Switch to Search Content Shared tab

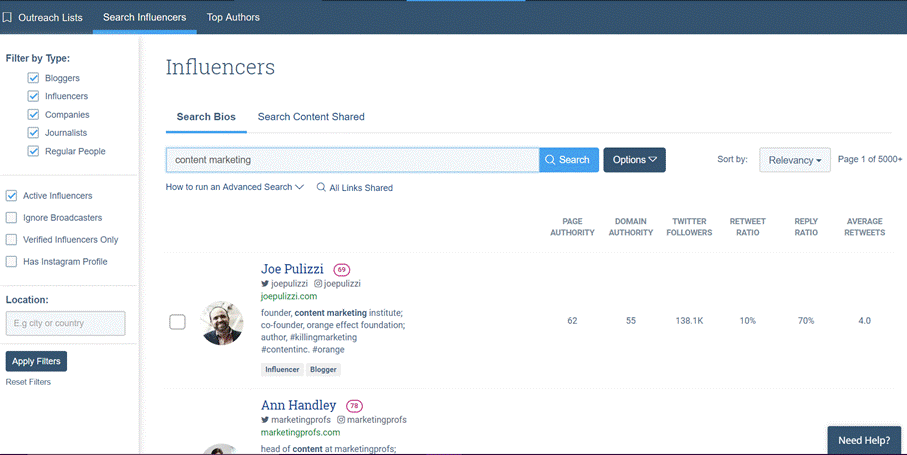tap(311, 117)
